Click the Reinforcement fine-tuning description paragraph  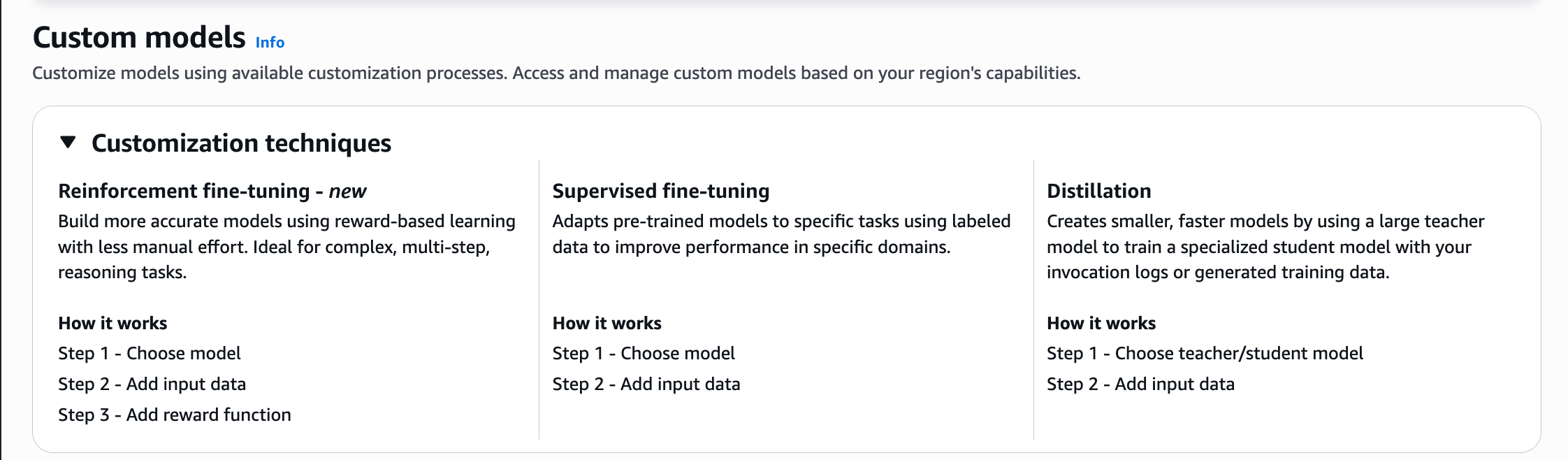(x=286, y=247)
